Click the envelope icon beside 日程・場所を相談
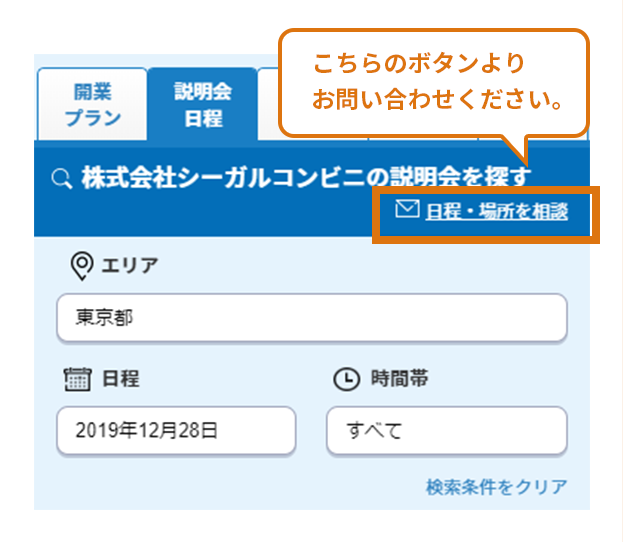This screenshot has width=623, height=542. pyautogui.click(x=406, y=210)
